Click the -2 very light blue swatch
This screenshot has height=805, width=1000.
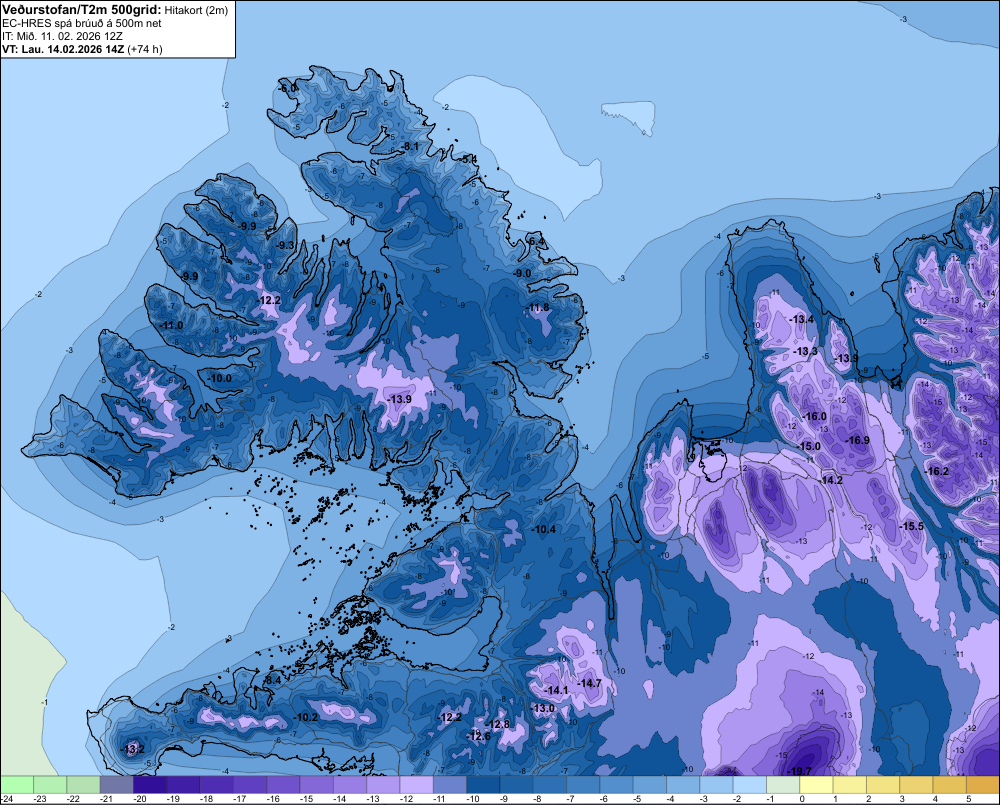(750, 784)
